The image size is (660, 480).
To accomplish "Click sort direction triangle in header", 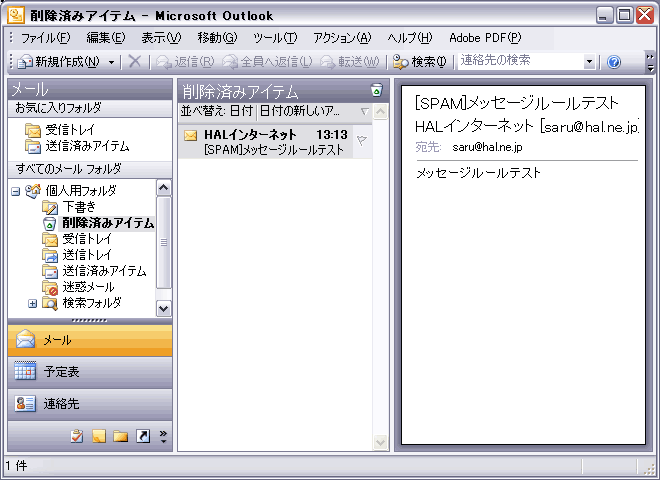I will click(x=365, y=112).
